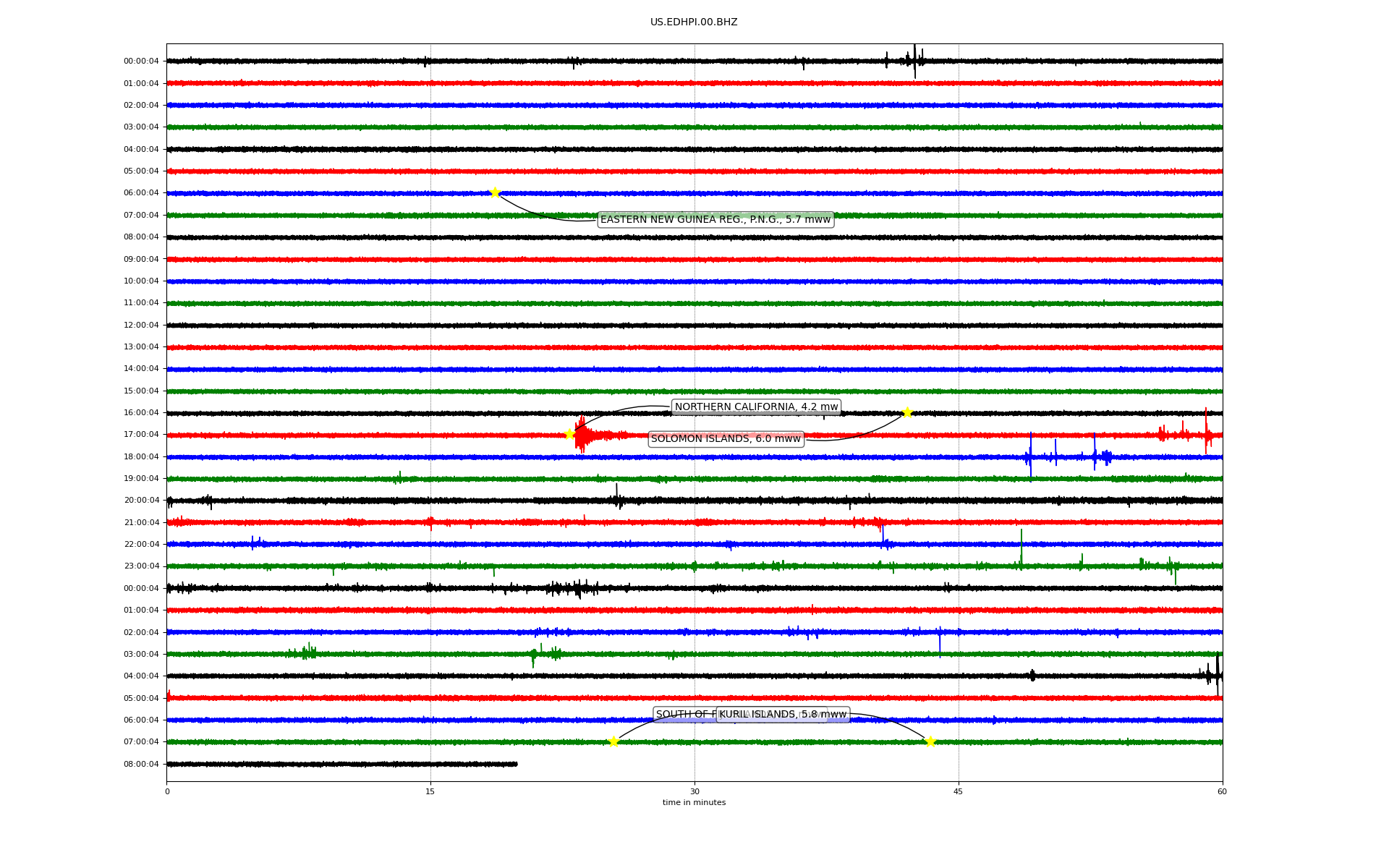
Task: Click the 30 tick on the time axis
Action: [694, 791]
